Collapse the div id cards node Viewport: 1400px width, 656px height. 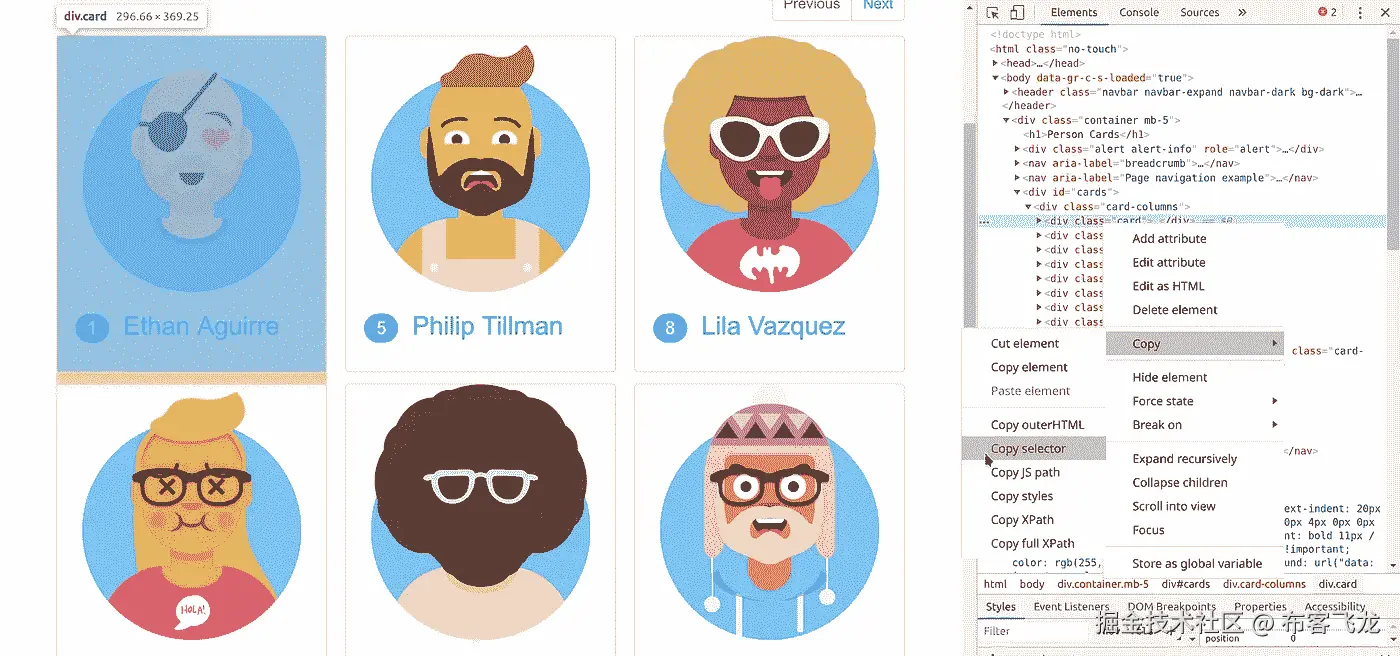coord(1017,193)
